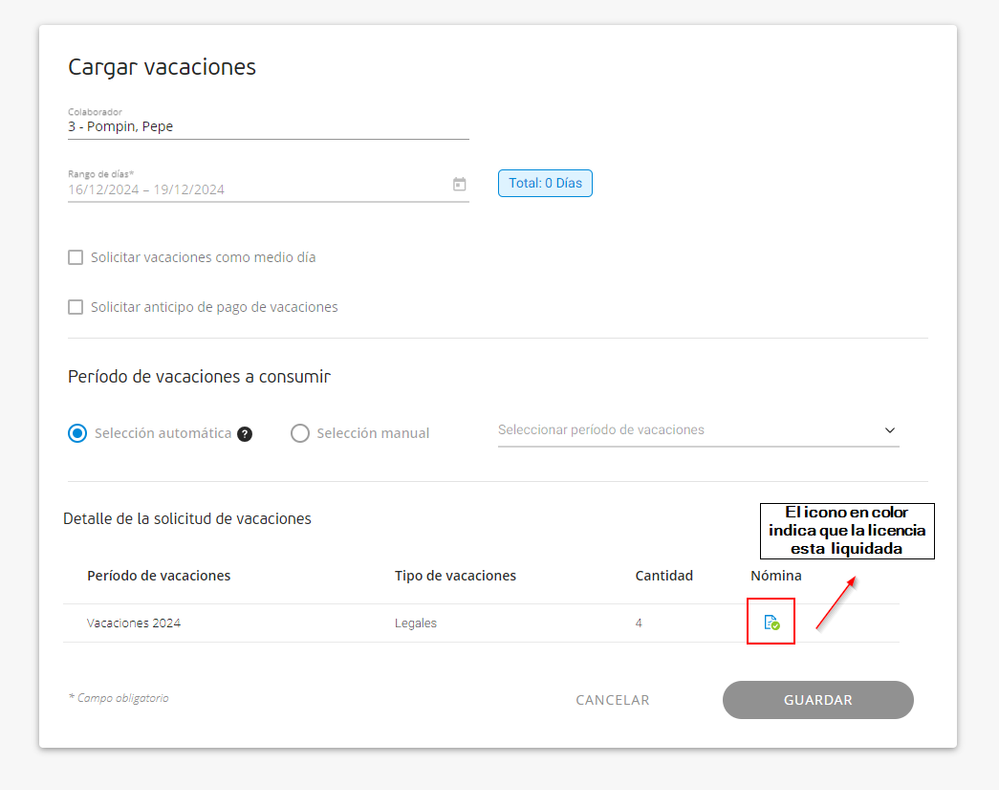The width and height of the screenshot is (999, 790).
Task: Click the help icon beside Selección automática
Action: pos(245,434)
